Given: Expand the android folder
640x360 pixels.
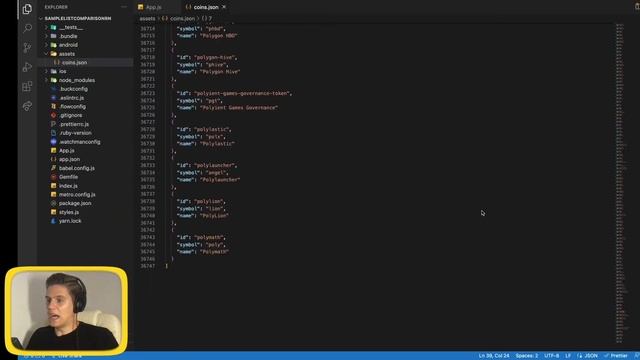Looking at the screenshot, I should pos(68,45).
